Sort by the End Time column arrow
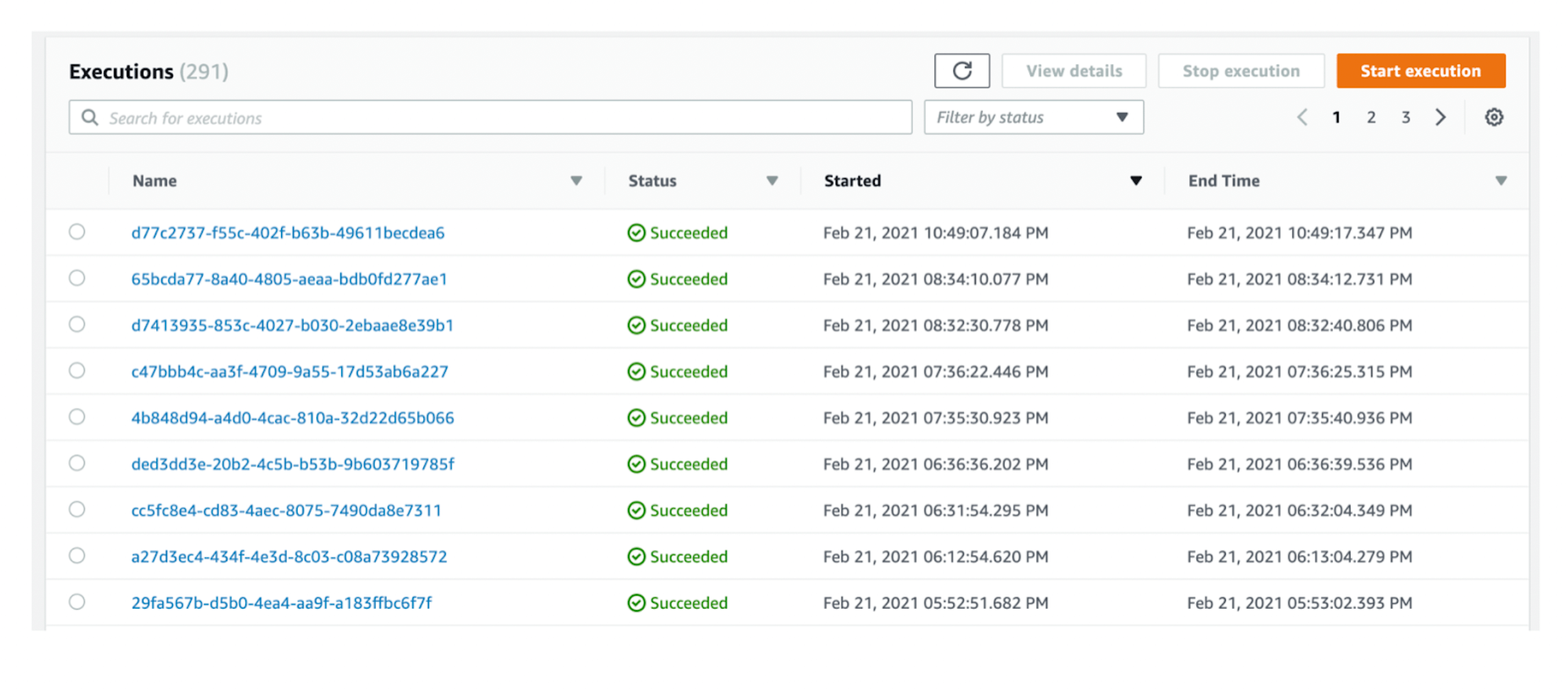This screenshot has height=689, width=1568. 1500,181
